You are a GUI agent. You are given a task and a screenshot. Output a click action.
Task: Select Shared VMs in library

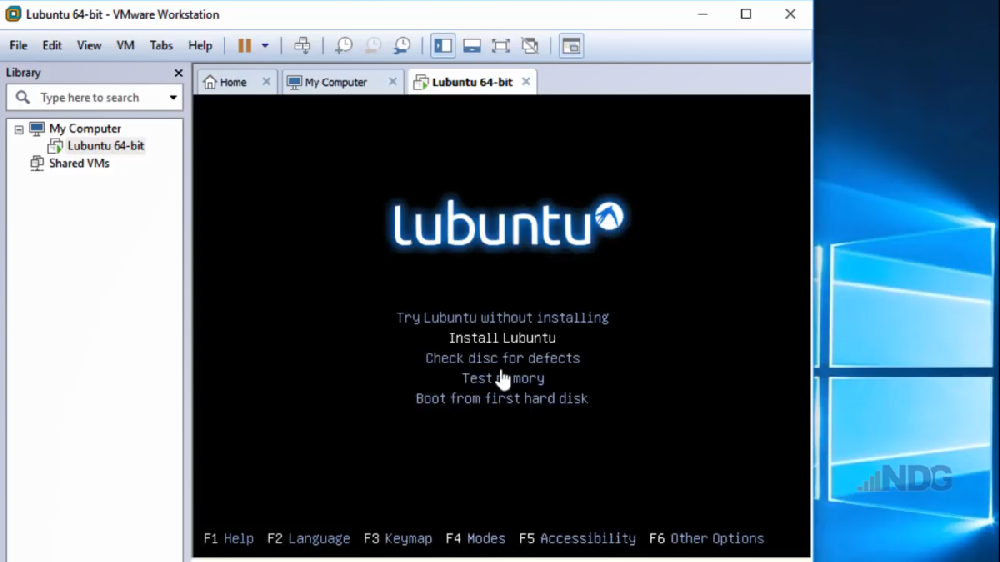(x=79, y=163)
